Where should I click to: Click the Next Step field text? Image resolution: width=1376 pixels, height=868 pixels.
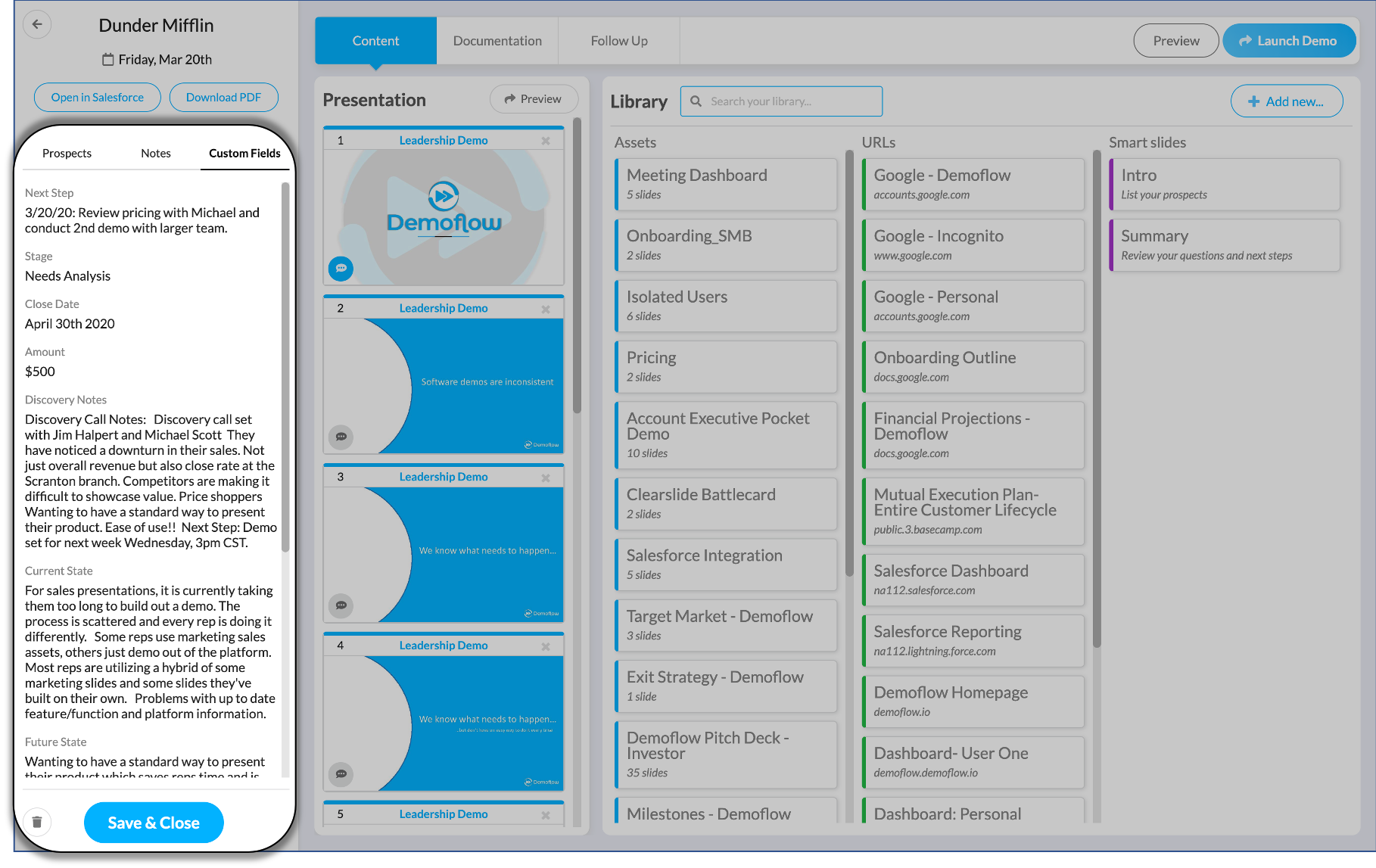click(x=142, y=220)
